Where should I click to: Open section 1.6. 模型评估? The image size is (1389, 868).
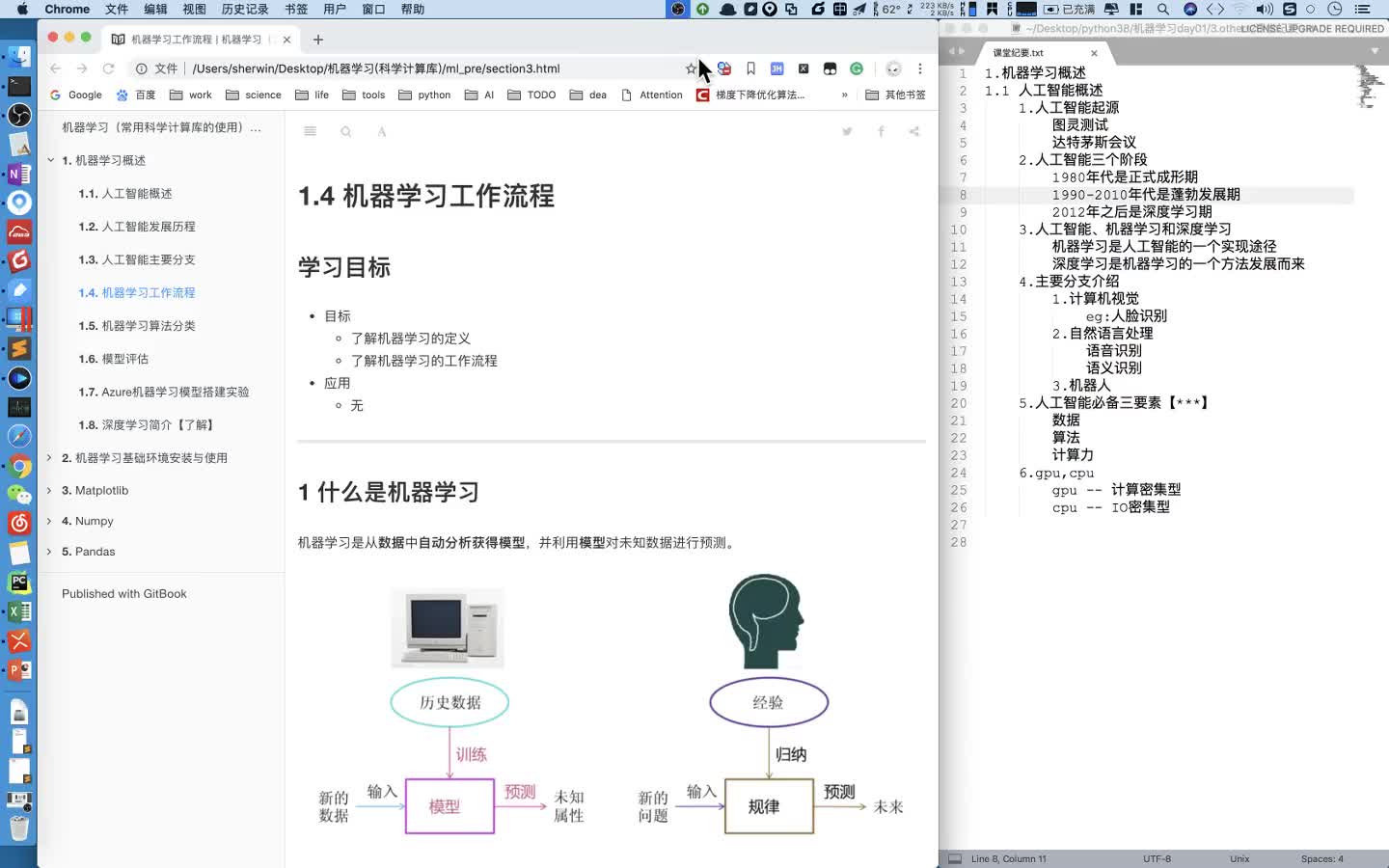pyautogui.click(x=114, y=359)
